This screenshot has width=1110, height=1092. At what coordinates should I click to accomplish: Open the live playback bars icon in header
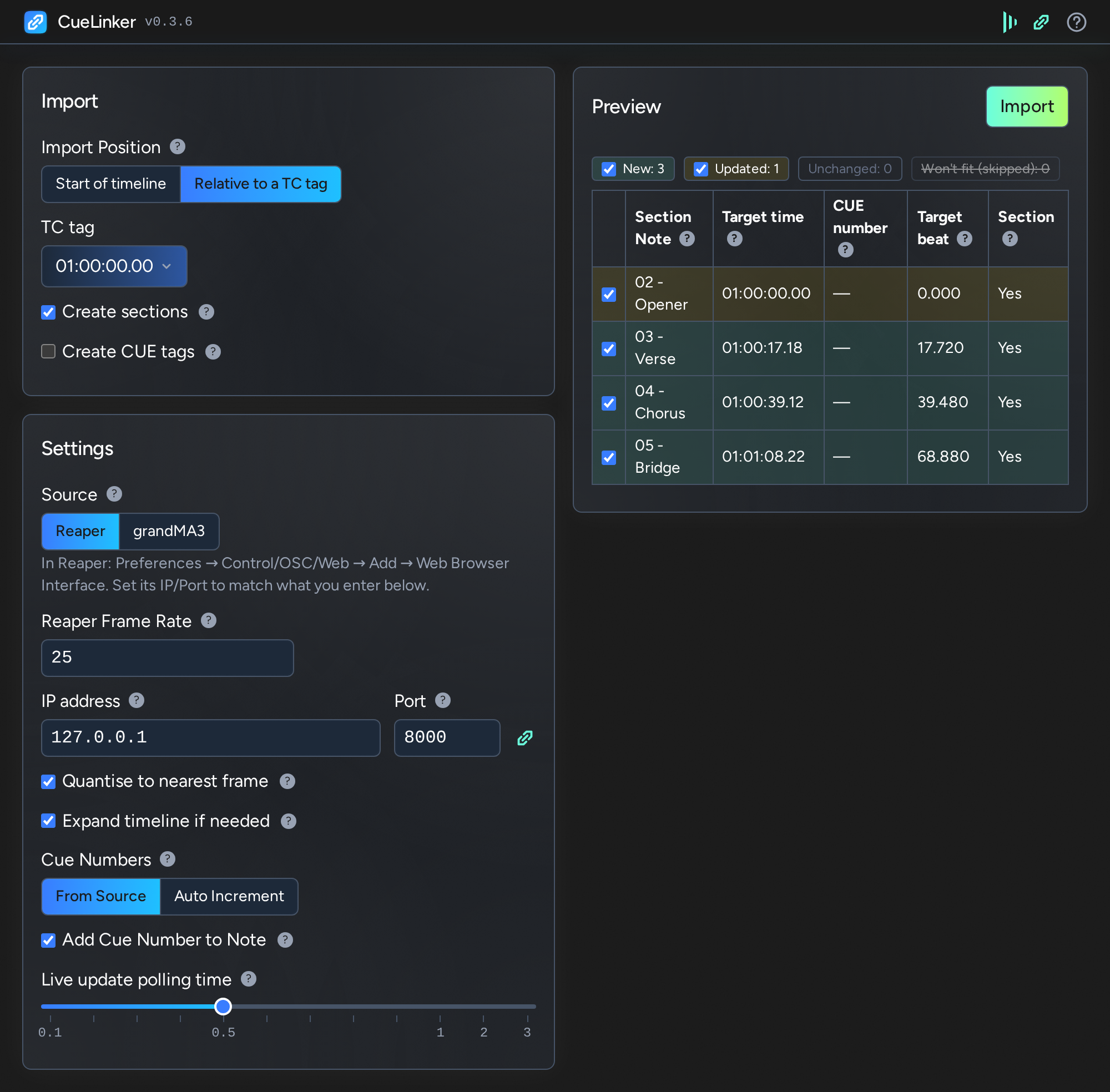(1009, 22)
